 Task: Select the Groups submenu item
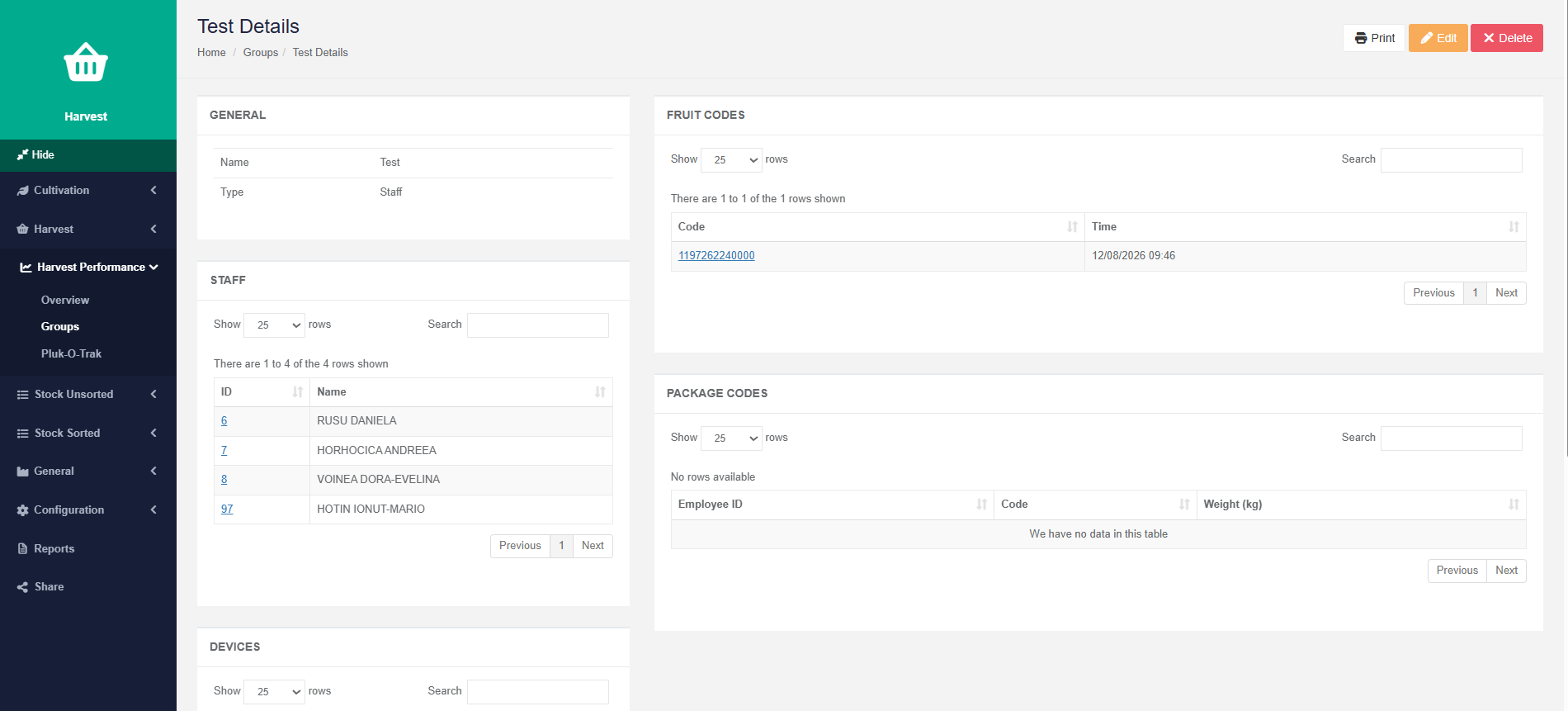point(60,326)
